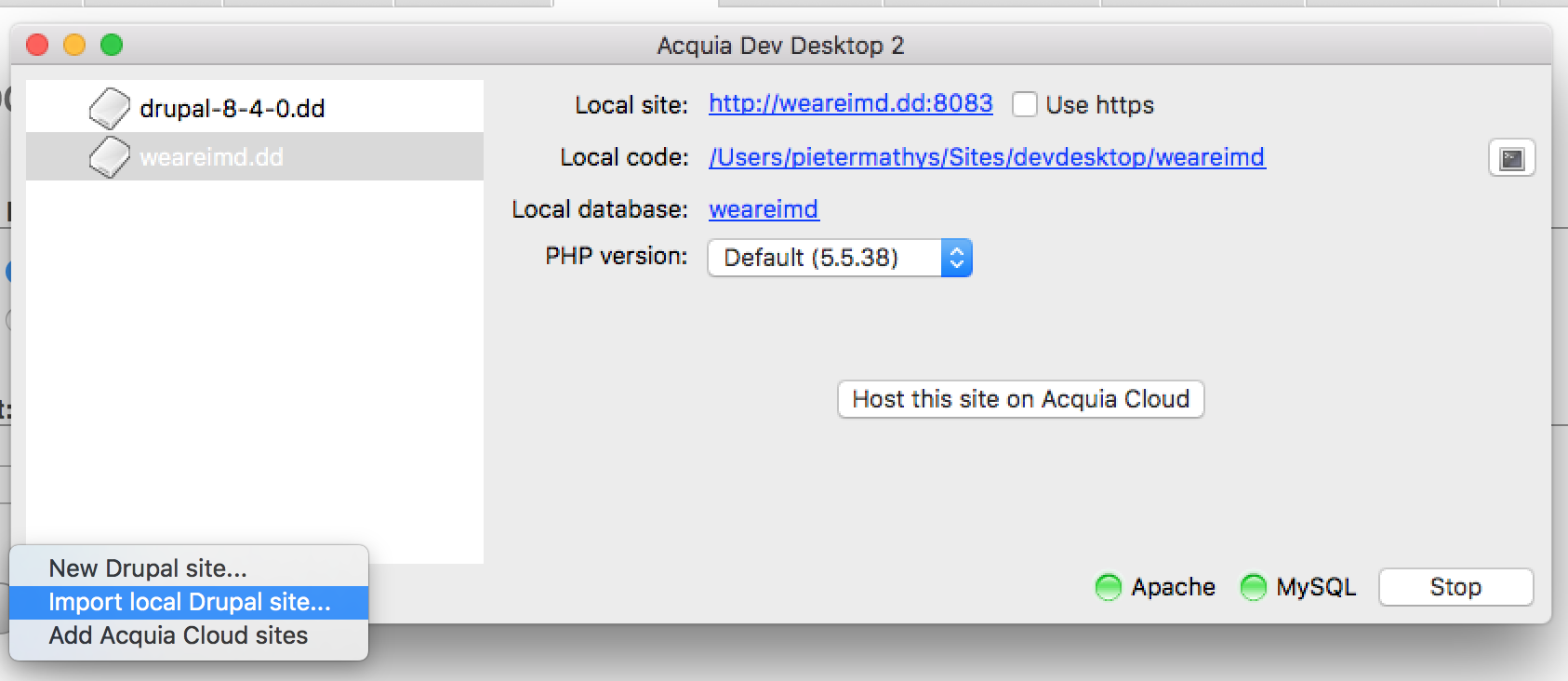Enable the Use https checkbox
1568x681 pixels.
1025,104
